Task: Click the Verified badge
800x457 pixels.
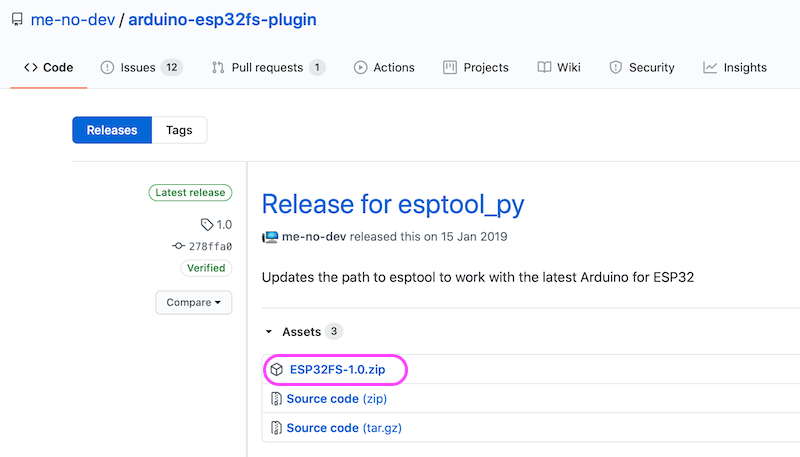Action: (206, 268)
